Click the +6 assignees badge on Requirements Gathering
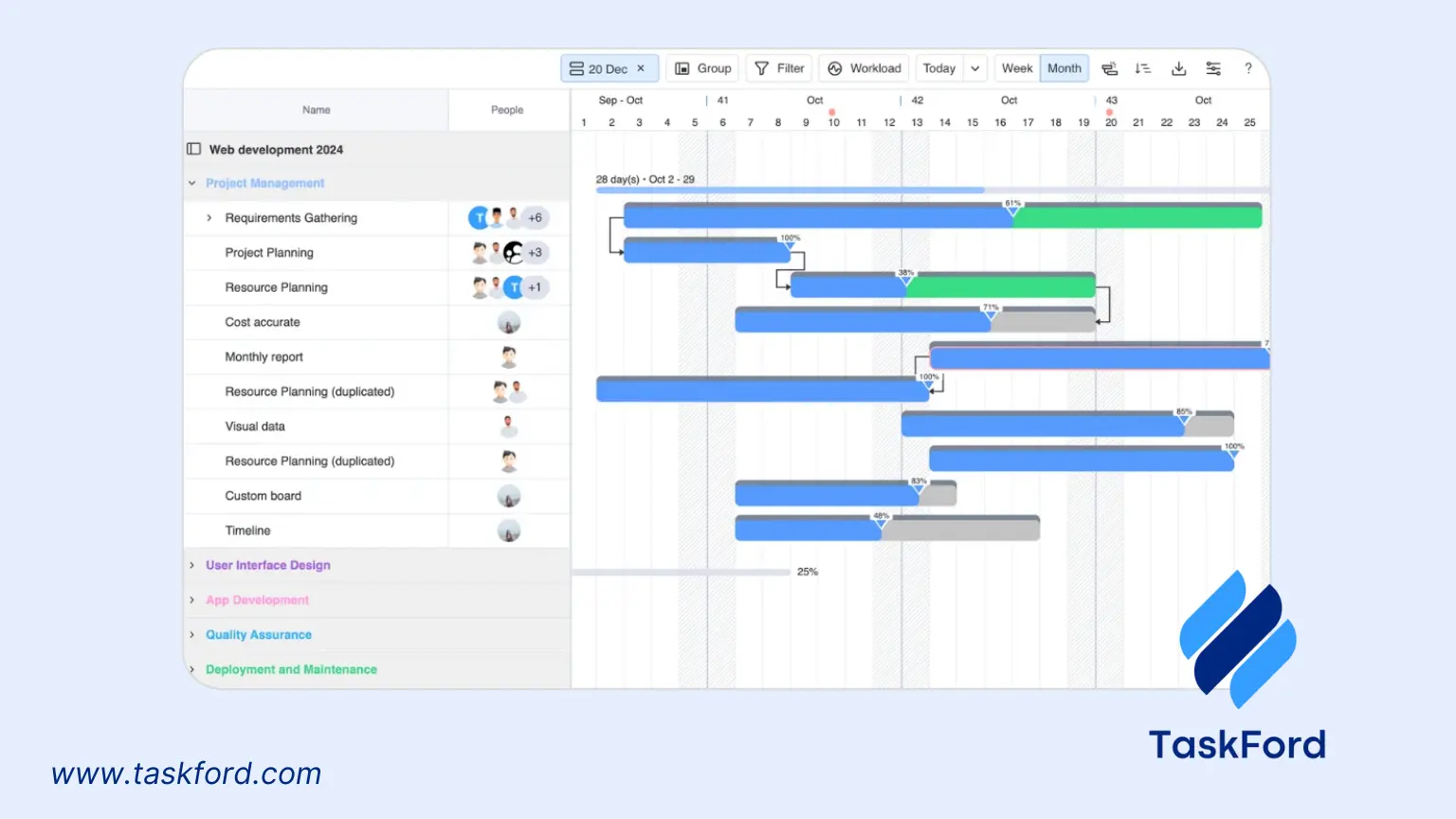Viewport: 1456px width, 819px height. (x=534, y=217)
